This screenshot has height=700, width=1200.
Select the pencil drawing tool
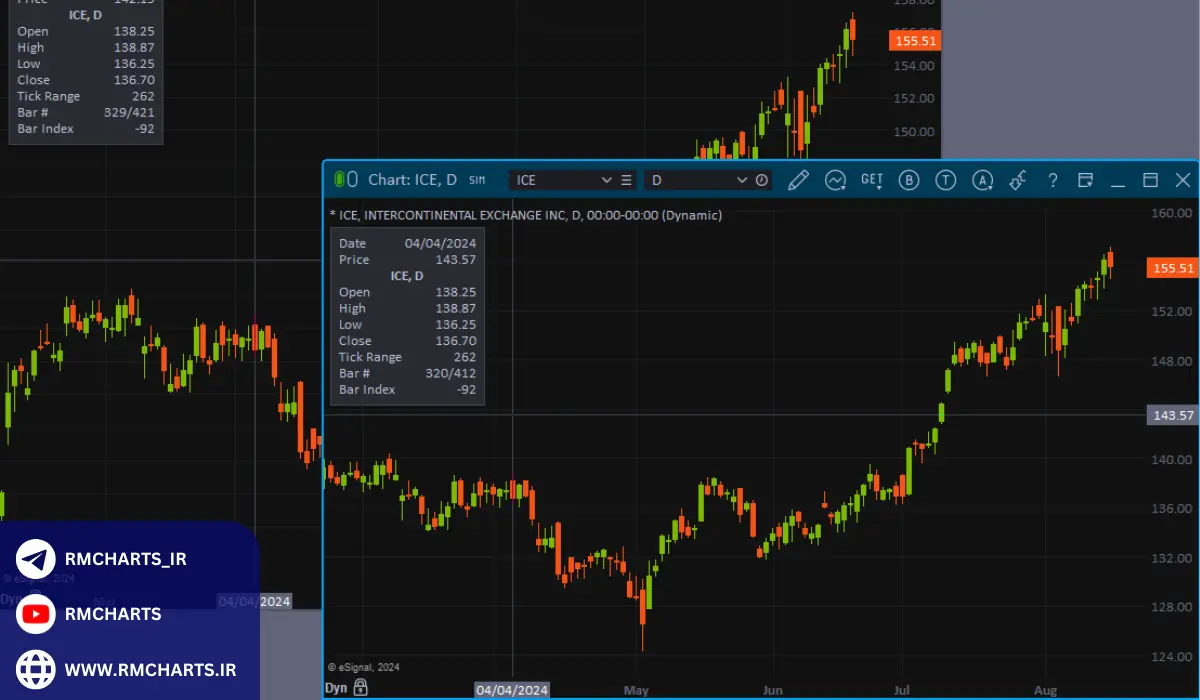tap(798, 180)
